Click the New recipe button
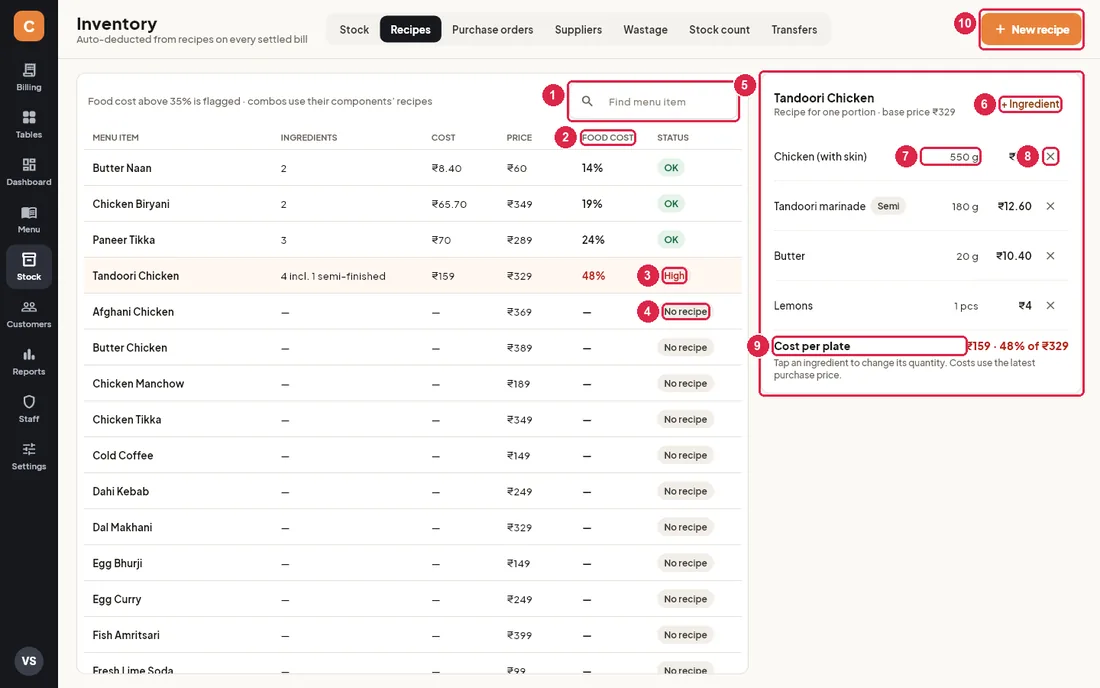Image resolution: width=1100 pixels, height=688 pixels. pos(1031,29)
